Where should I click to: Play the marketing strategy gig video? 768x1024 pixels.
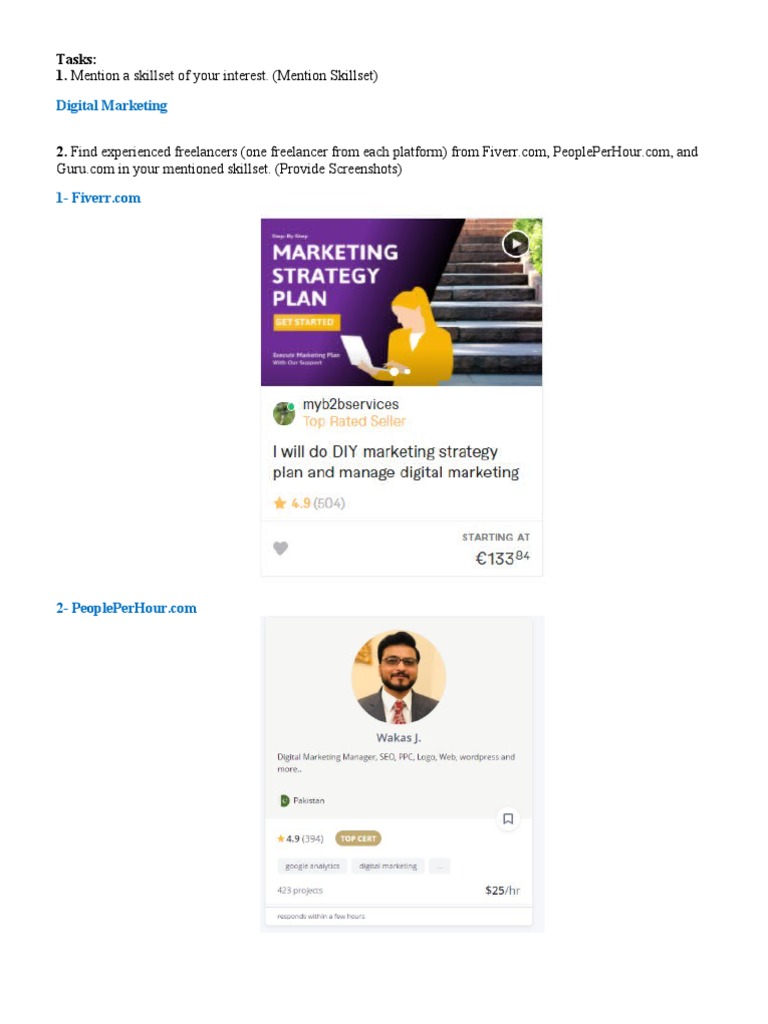[516, 244]
